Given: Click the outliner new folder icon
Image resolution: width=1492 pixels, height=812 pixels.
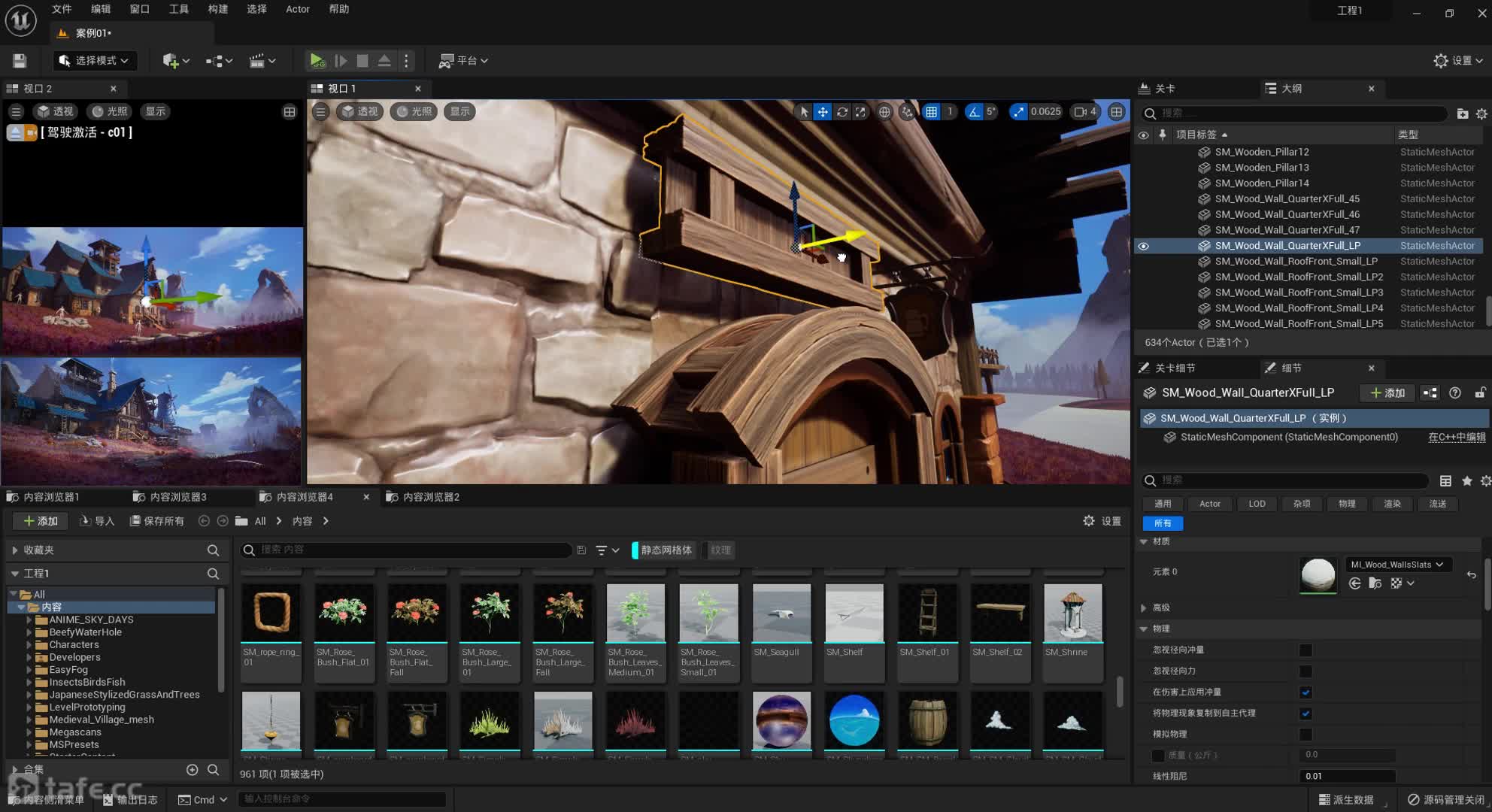Looking at the screenshot, I should pyautogui.click(x=1462, y=114).
